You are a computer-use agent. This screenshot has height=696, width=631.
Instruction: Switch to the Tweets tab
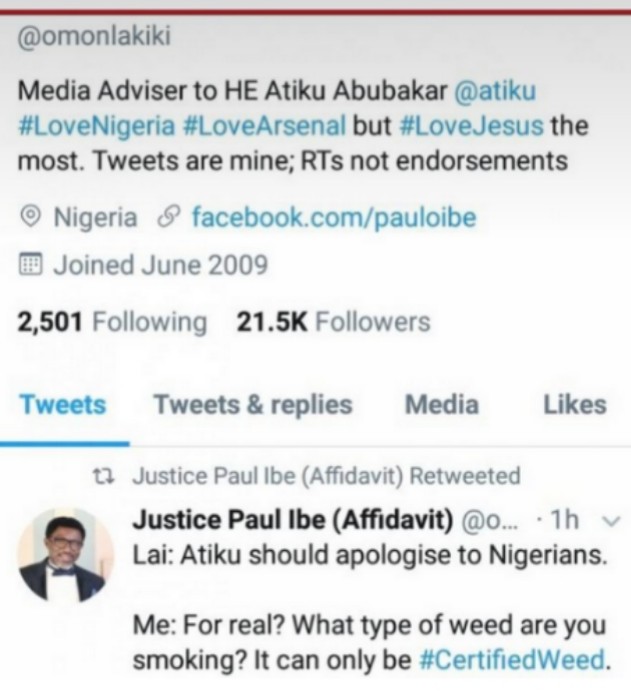pos(62,405)
